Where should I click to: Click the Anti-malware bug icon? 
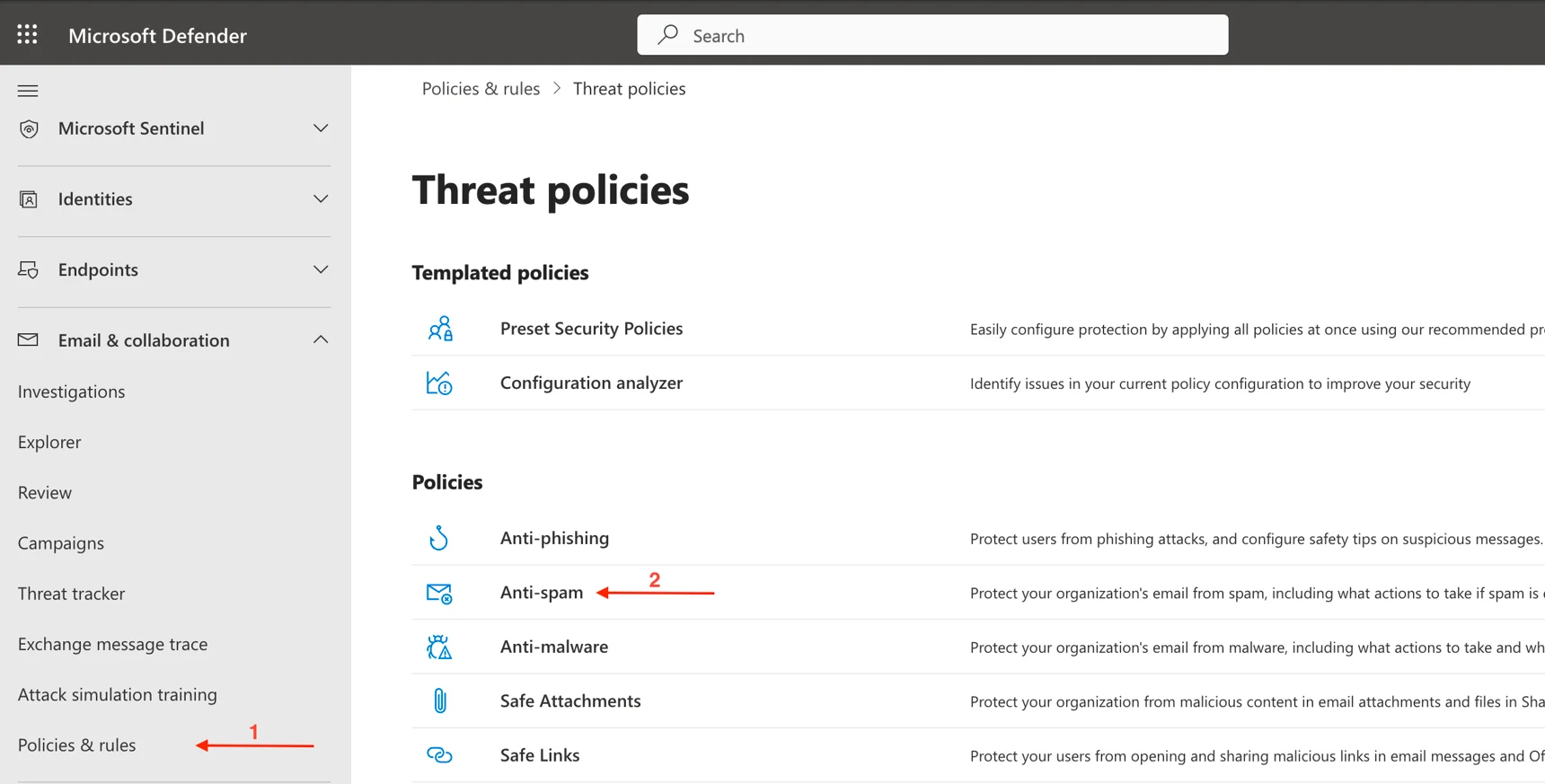click(x=439, y=647)
